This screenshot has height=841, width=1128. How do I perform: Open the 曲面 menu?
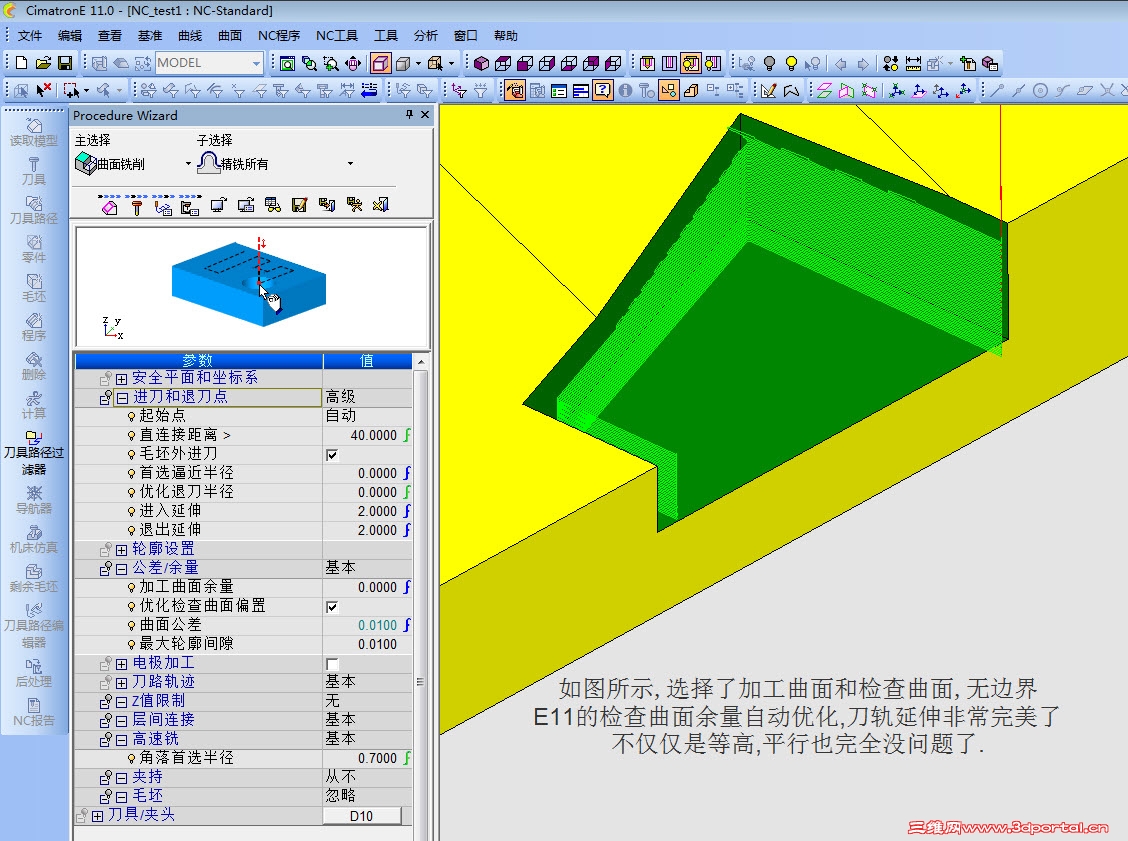click(x=229, y=35)
